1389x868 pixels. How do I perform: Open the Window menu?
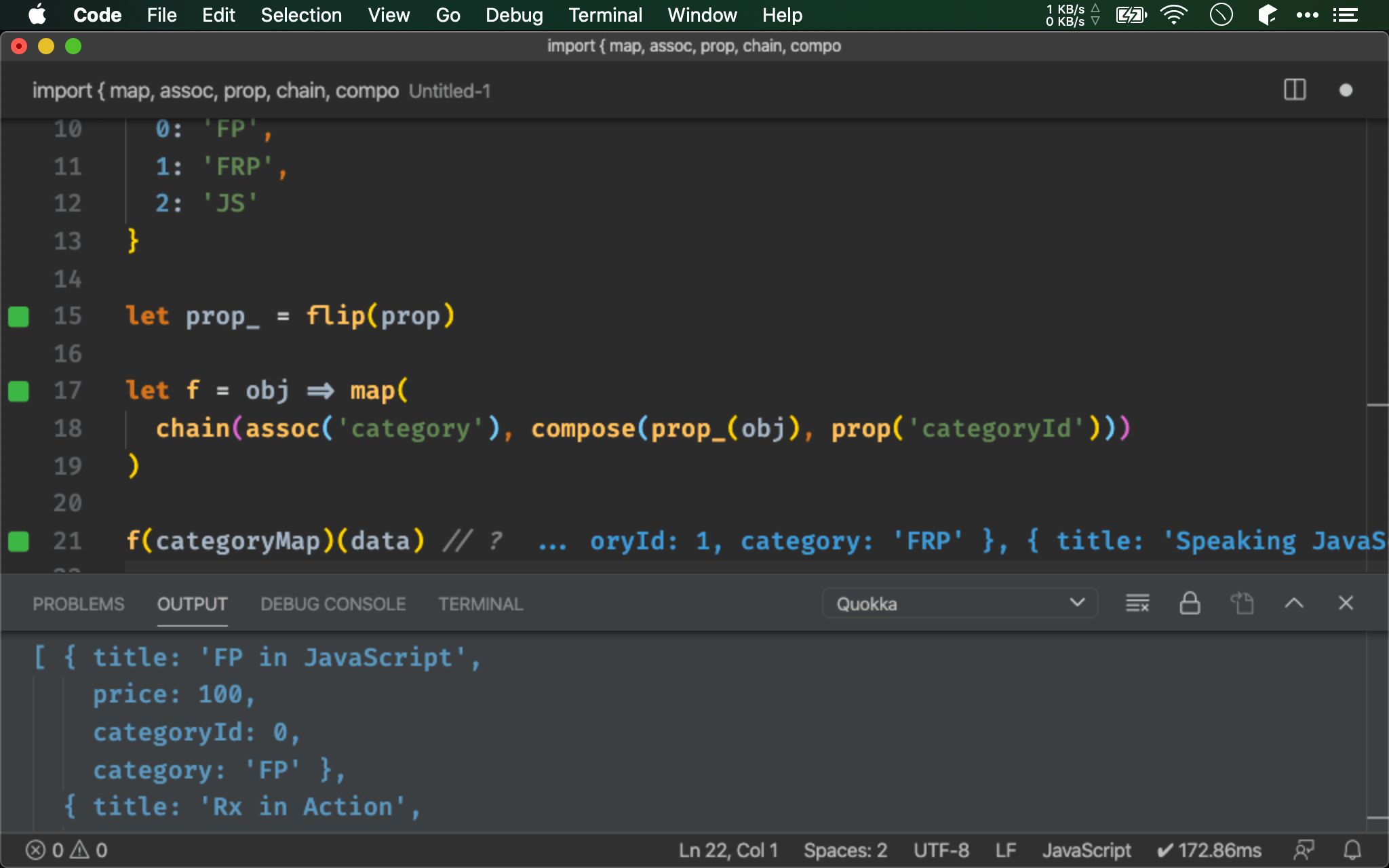tap(702, 15)
